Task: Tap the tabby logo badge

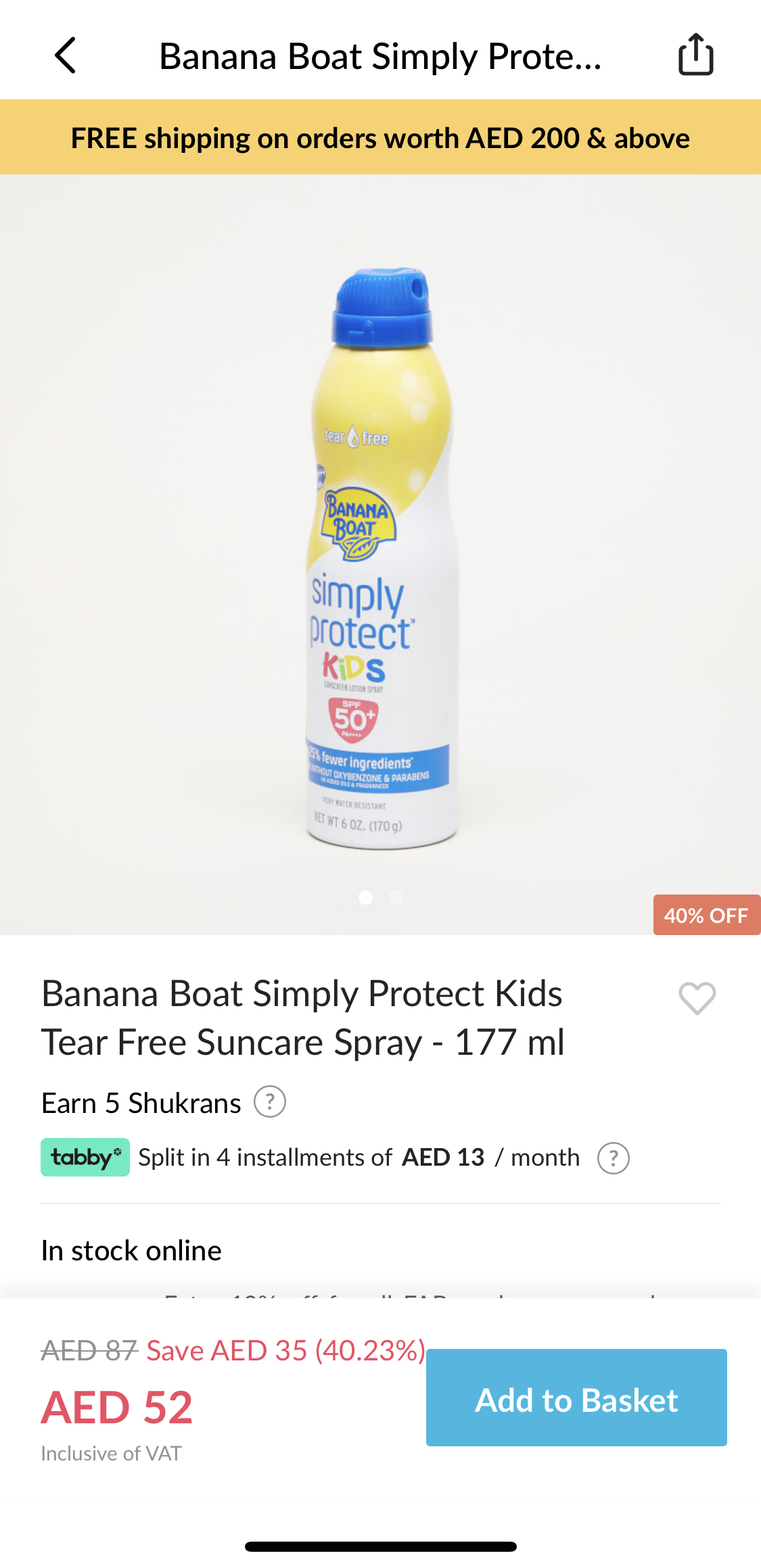Action: click(x=85, y=1157)
